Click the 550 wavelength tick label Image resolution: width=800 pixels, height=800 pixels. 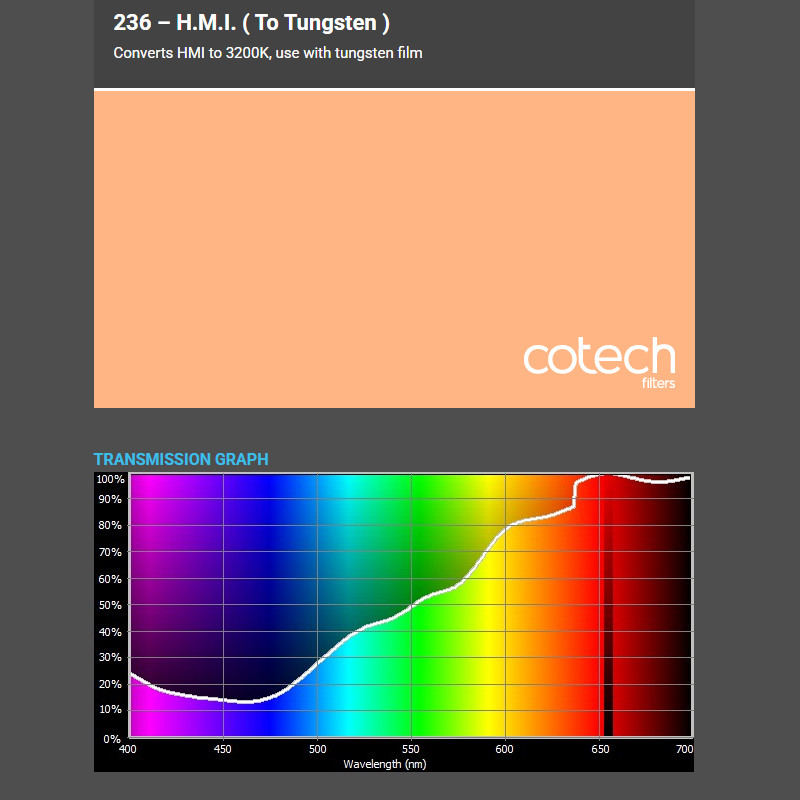click(x=409, y=747)
